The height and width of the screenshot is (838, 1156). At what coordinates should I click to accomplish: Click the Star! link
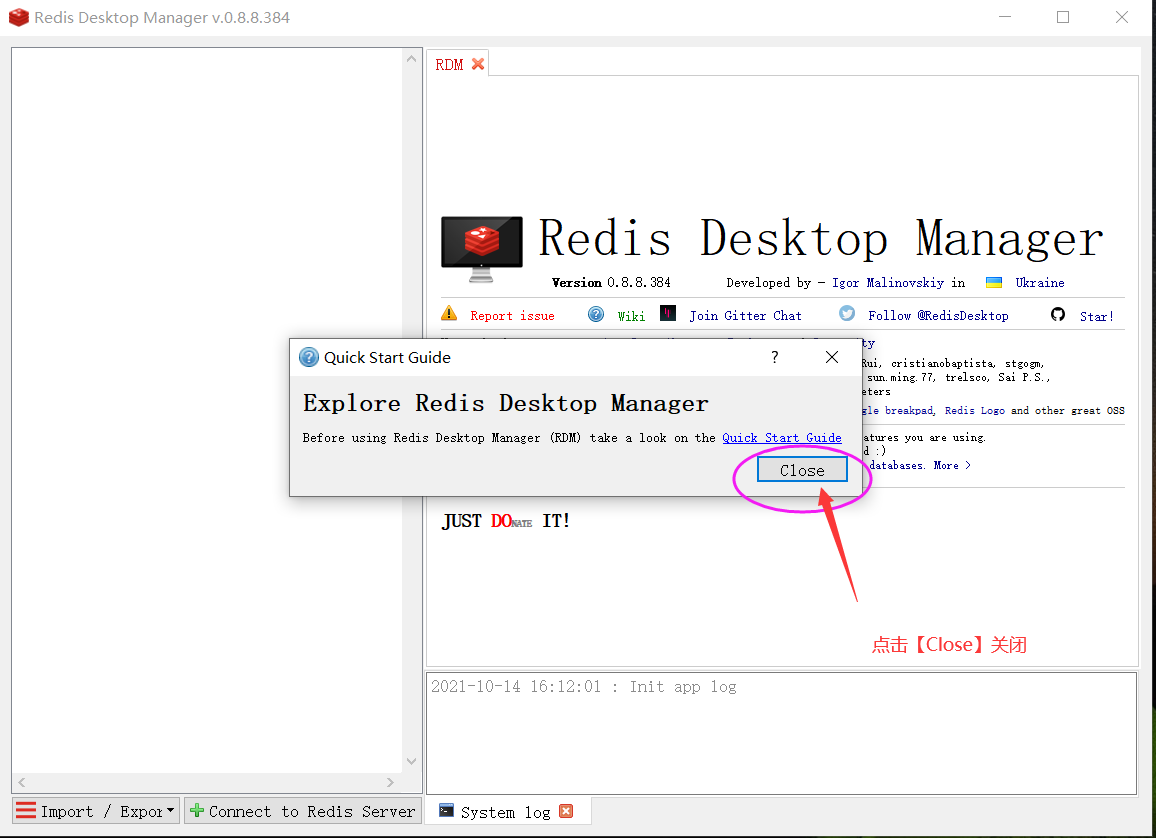click(1096, 316)
